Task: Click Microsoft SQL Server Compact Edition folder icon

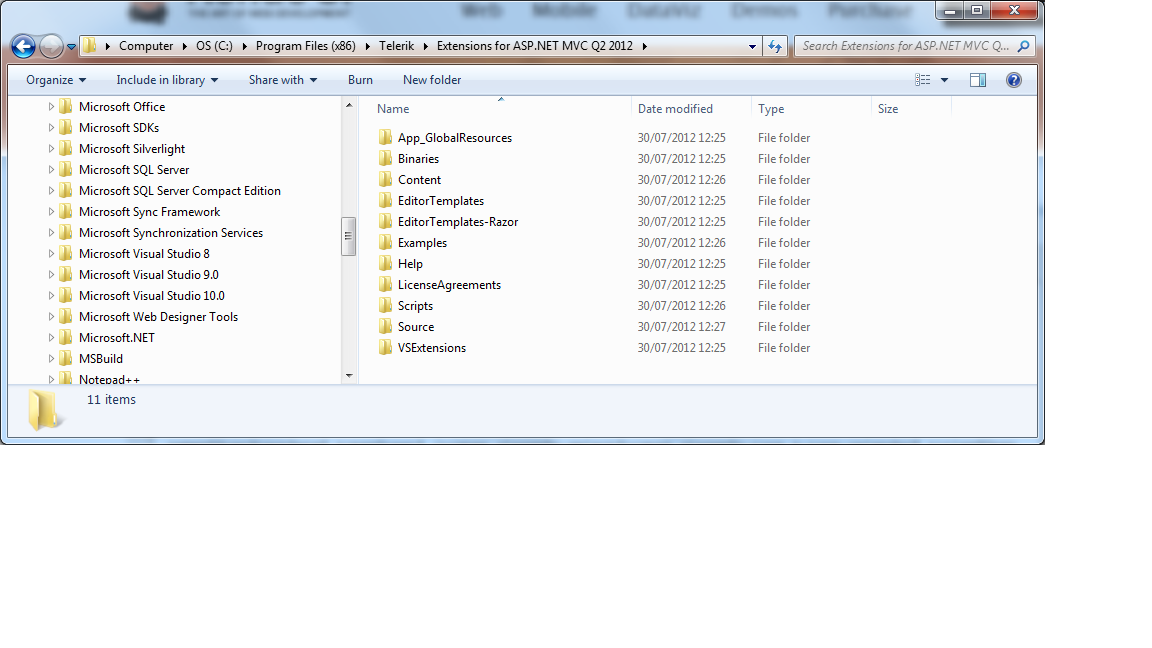Action: coord(65,191)
